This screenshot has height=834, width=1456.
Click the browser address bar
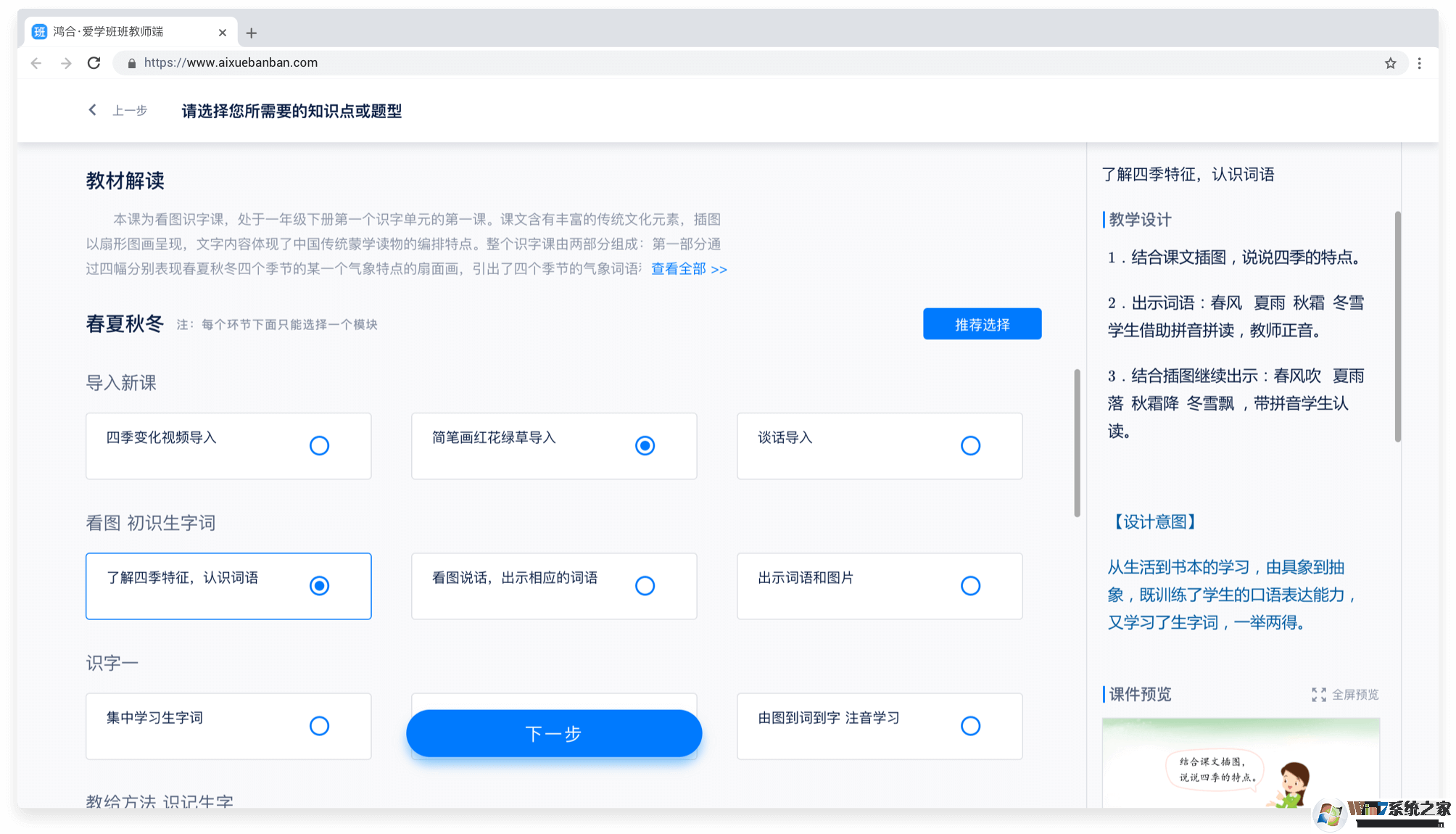(508, 63)
